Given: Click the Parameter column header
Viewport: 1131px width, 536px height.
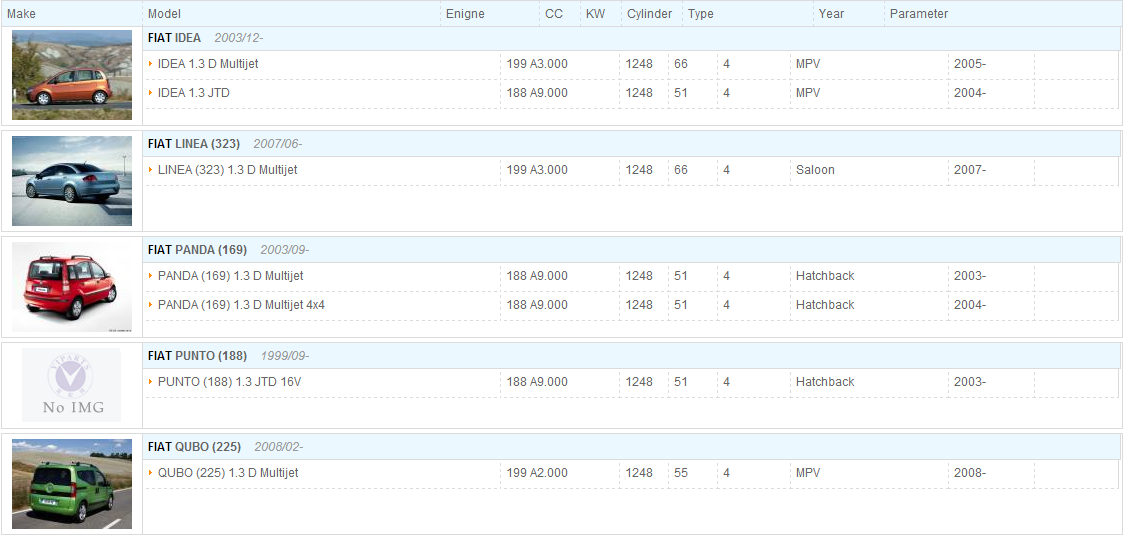Looking at the screenshot, I should coord(919,14).
